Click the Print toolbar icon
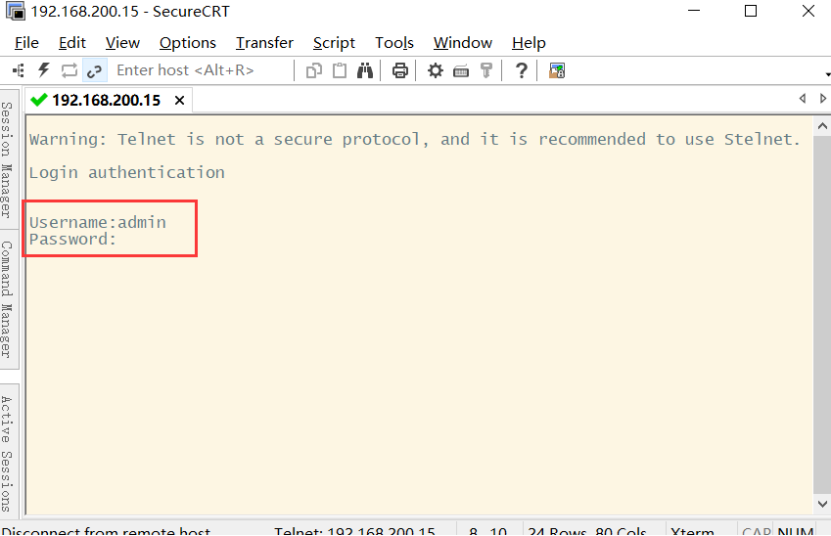This screenshot has width=831, height=536. [400, 71]
